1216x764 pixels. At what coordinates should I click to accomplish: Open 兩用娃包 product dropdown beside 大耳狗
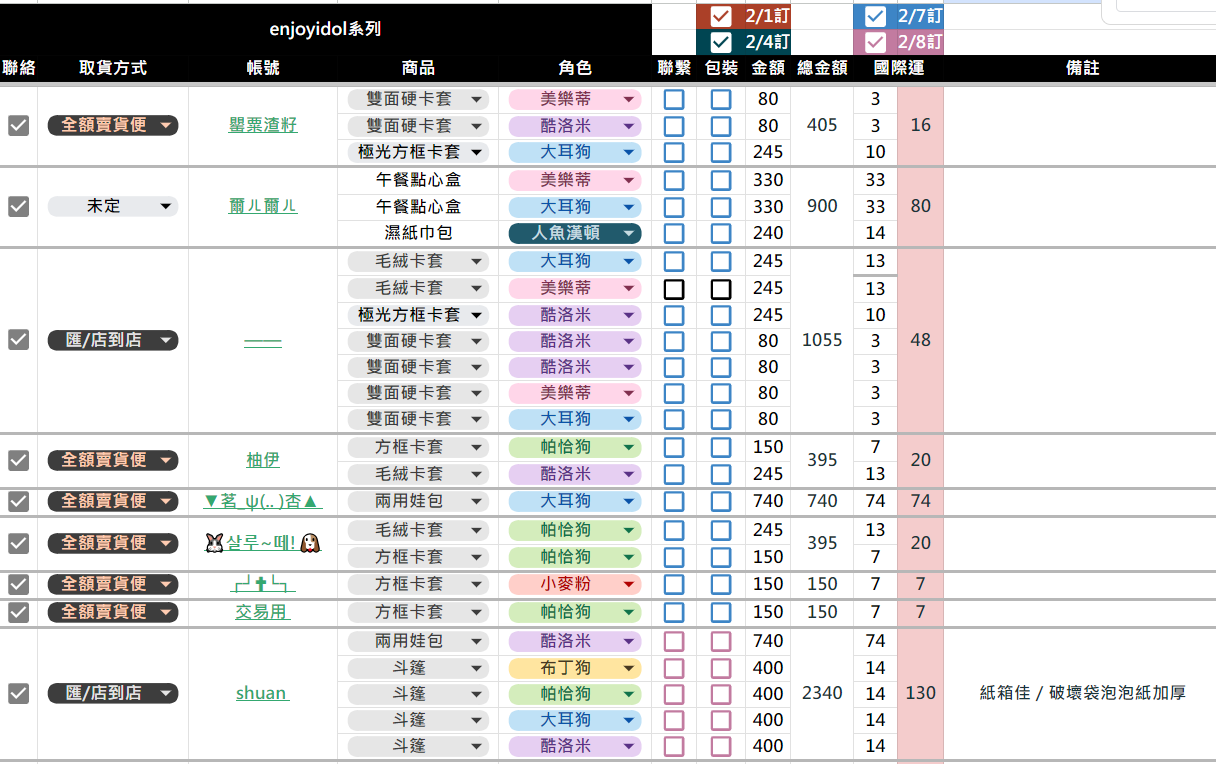click(x=418, y=501)
